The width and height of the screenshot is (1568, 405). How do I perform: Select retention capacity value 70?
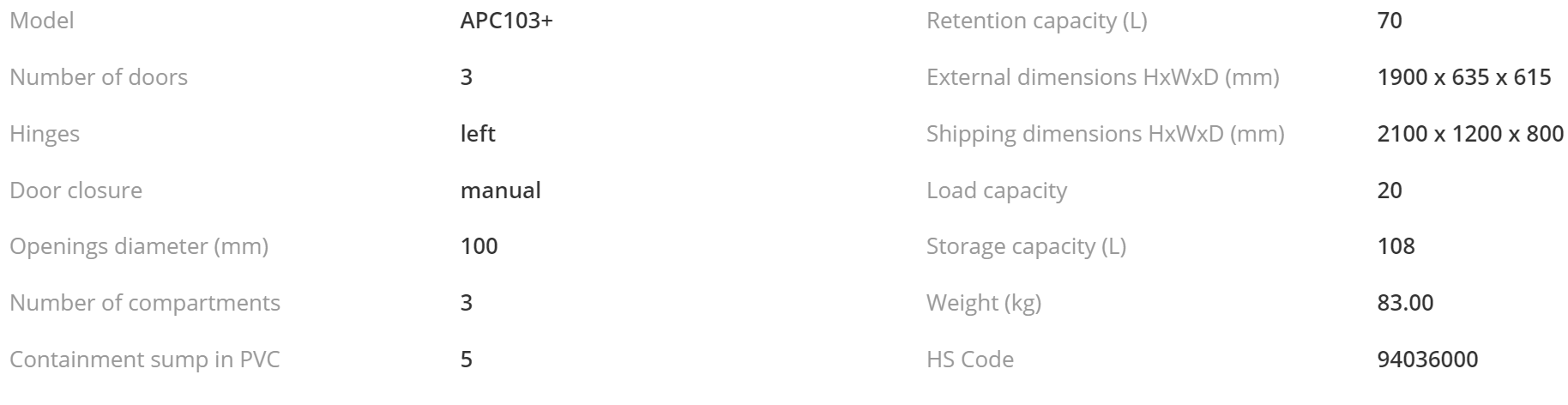[x=1389, y=21]
